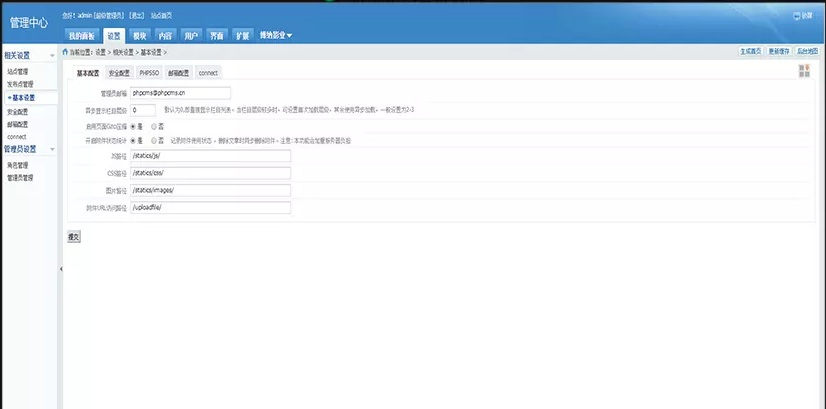826x409 pixels.
Task: Click the admin email input field
Action: tap(180, 94)
